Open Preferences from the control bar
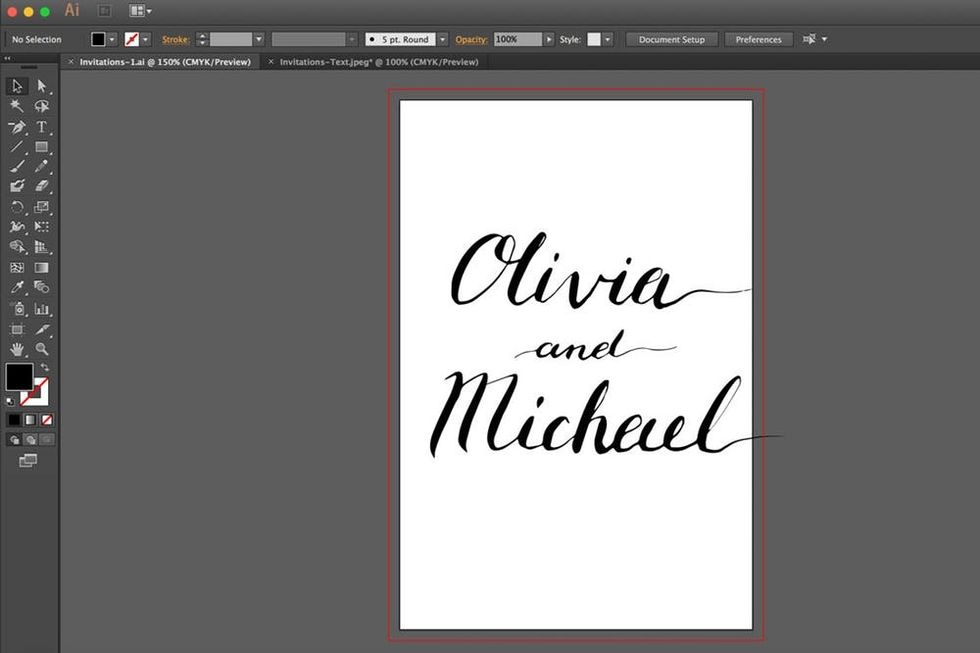The image size is (980, 653). 758,39
